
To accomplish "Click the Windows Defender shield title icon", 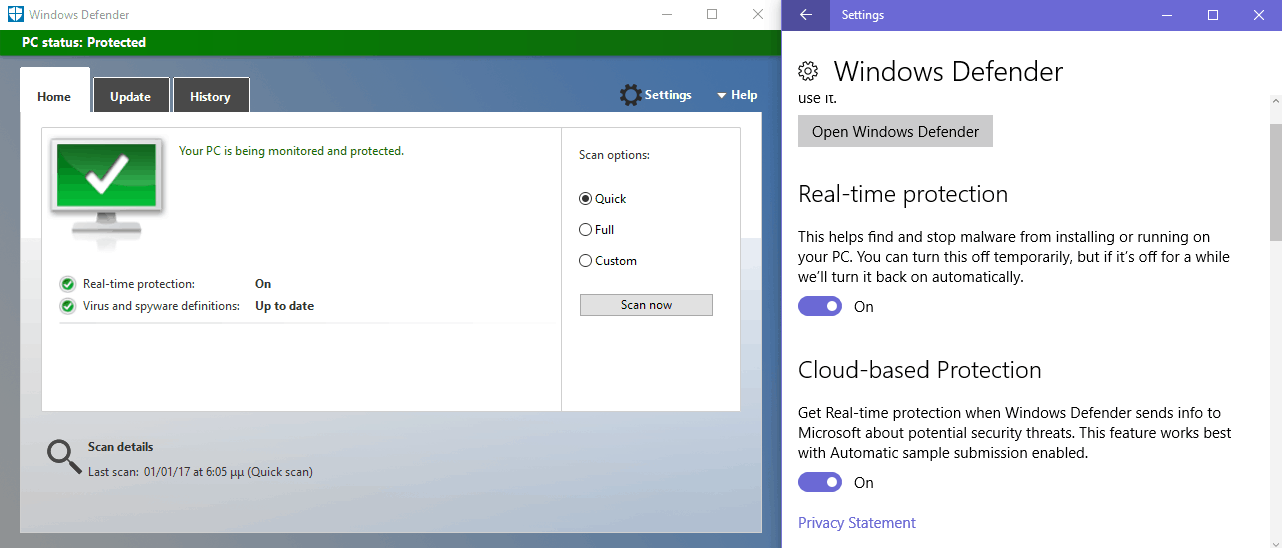I will click(15, 15).
